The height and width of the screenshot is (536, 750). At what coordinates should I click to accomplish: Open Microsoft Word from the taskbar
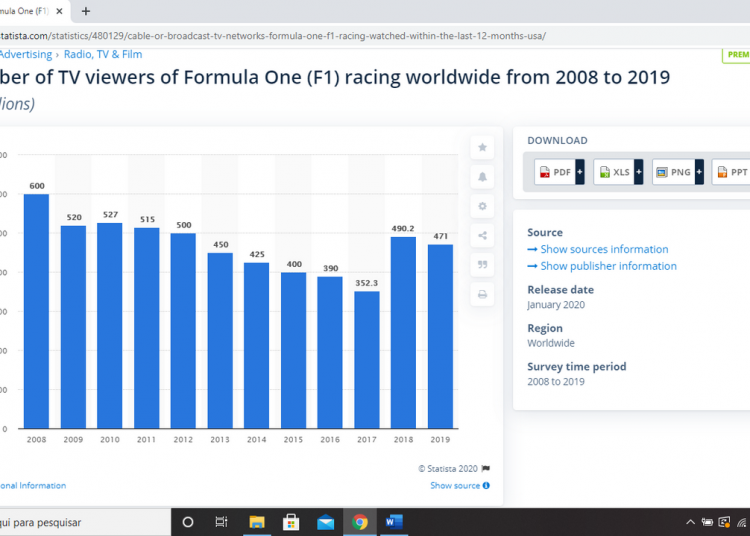pos(393,522)
